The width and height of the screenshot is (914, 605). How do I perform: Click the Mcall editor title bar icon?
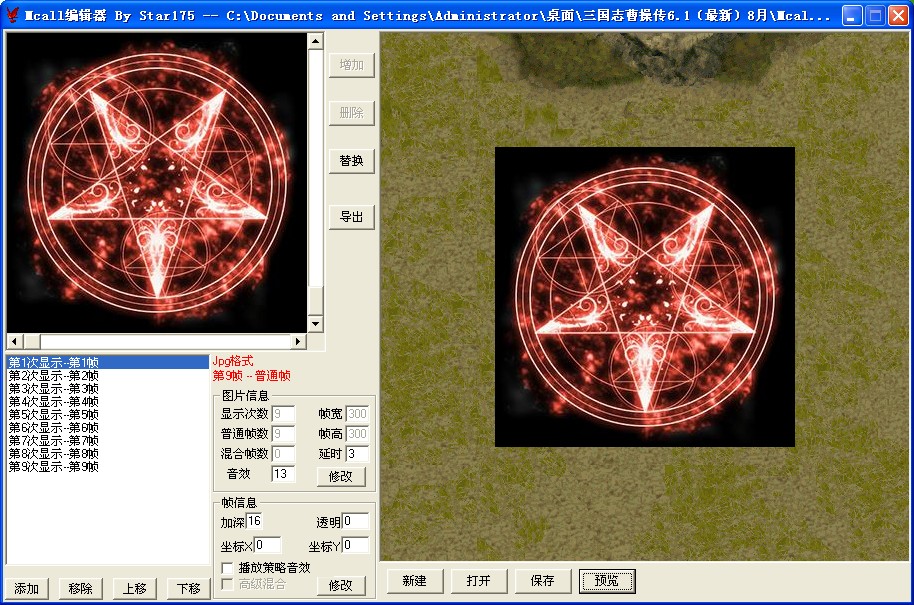tap(13, 15)
